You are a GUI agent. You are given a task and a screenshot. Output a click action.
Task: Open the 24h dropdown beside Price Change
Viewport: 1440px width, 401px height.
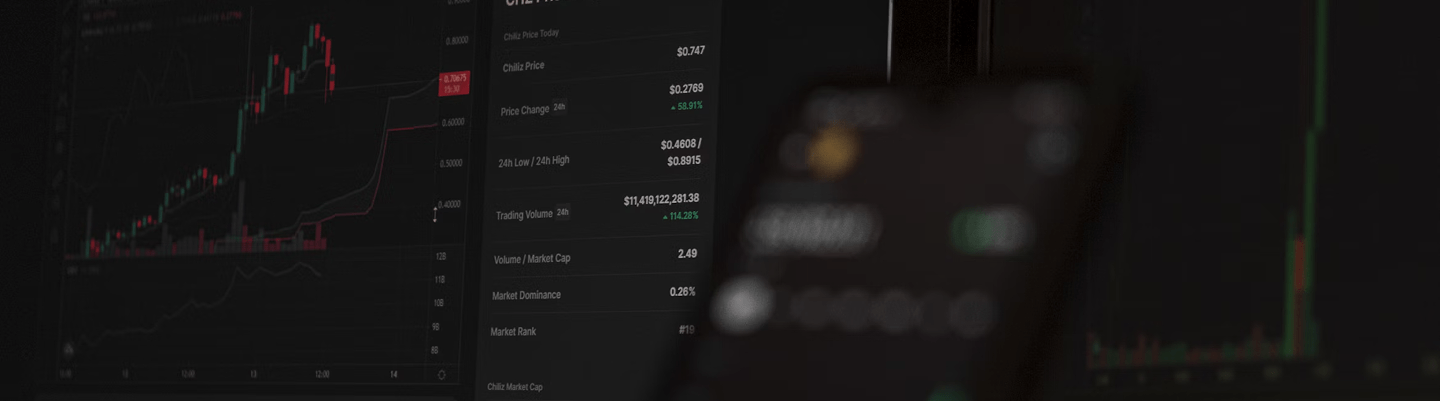pos(560,106)
